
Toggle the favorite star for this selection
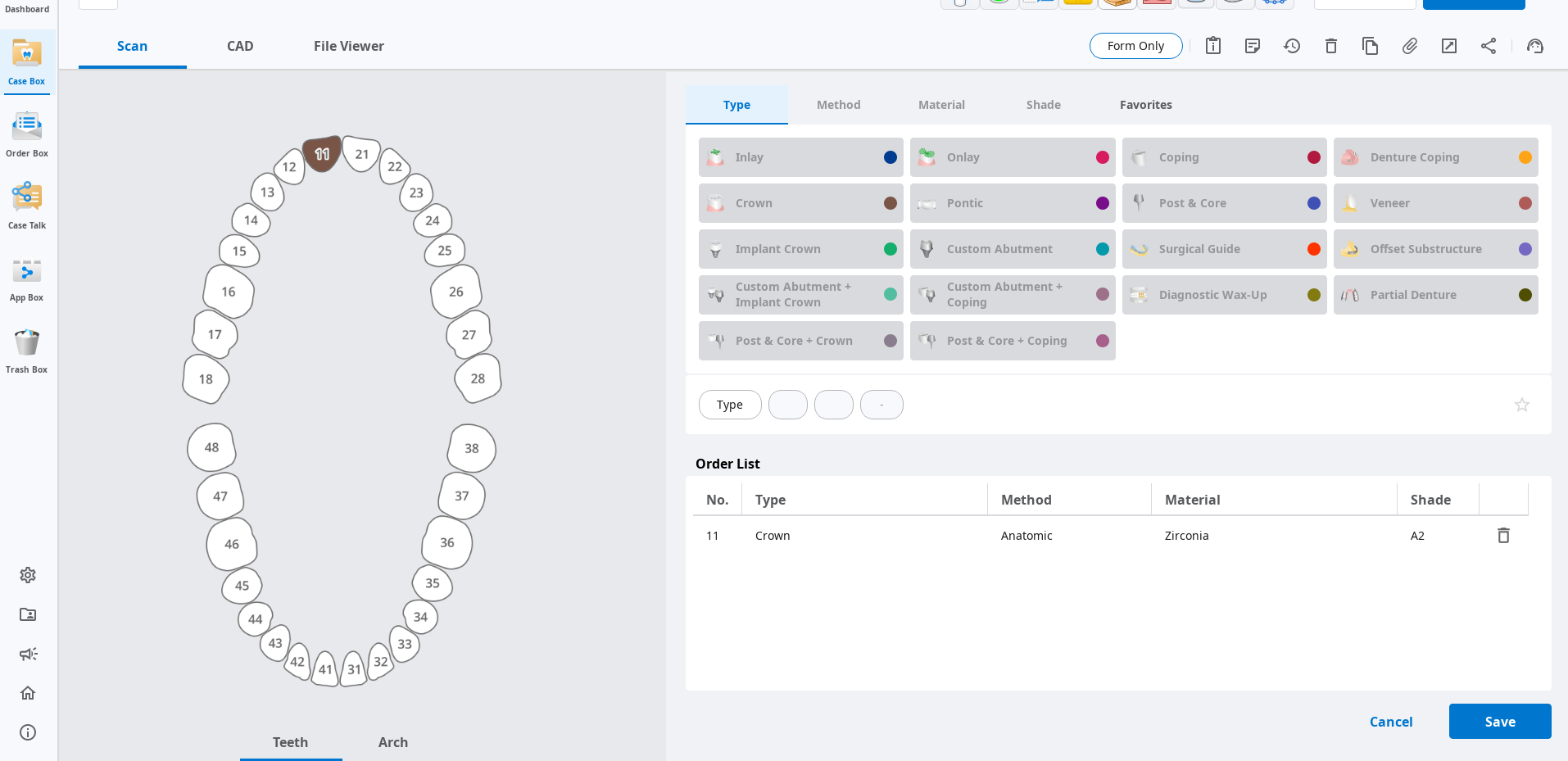click(x=1521, y=405)
